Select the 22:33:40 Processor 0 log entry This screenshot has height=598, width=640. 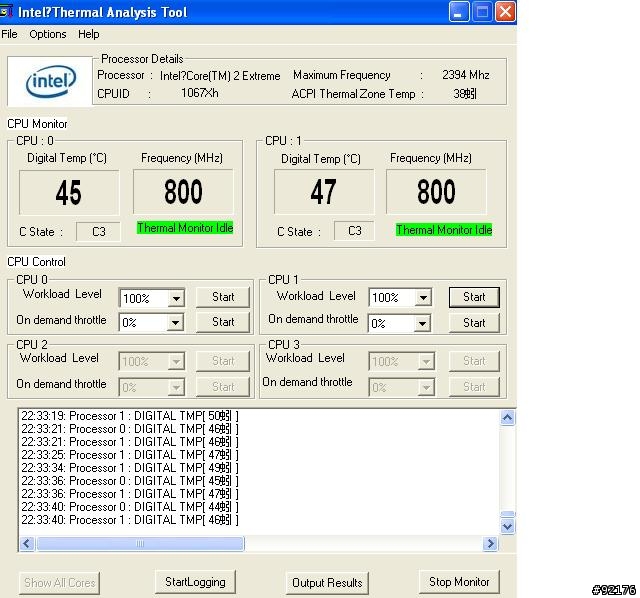point(130,507)
